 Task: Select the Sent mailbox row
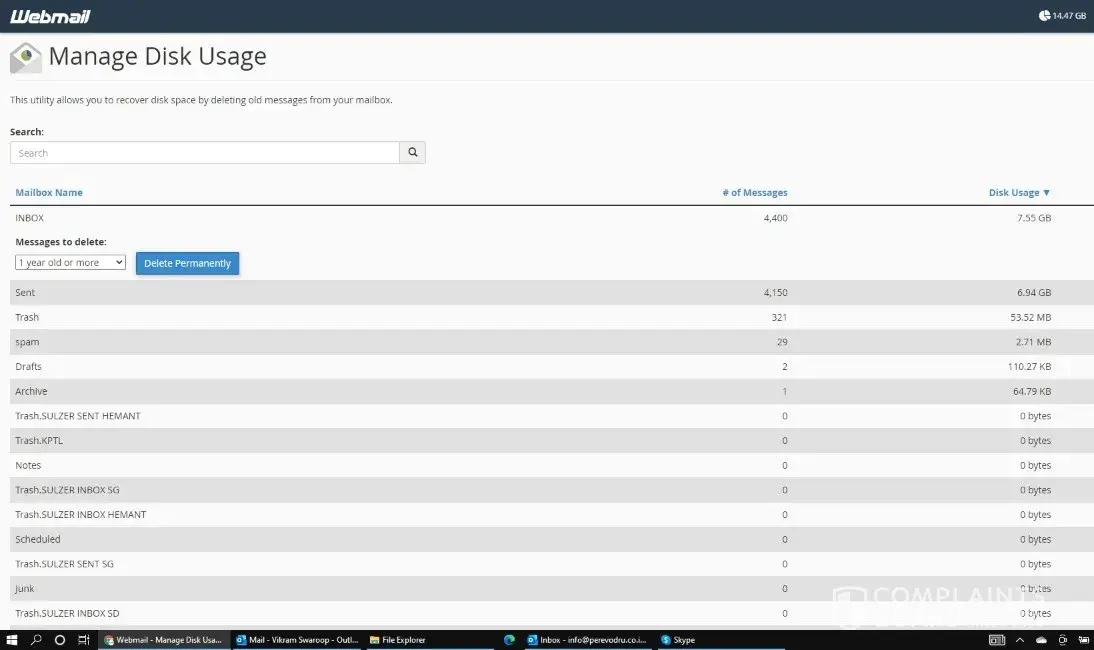tap(25, 293)
